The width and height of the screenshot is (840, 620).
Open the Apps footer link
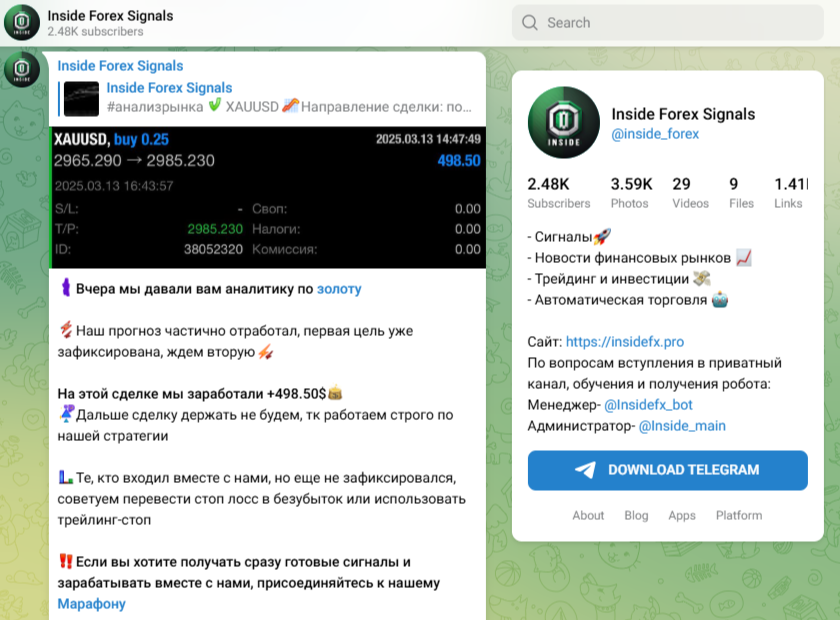(682, 516)
